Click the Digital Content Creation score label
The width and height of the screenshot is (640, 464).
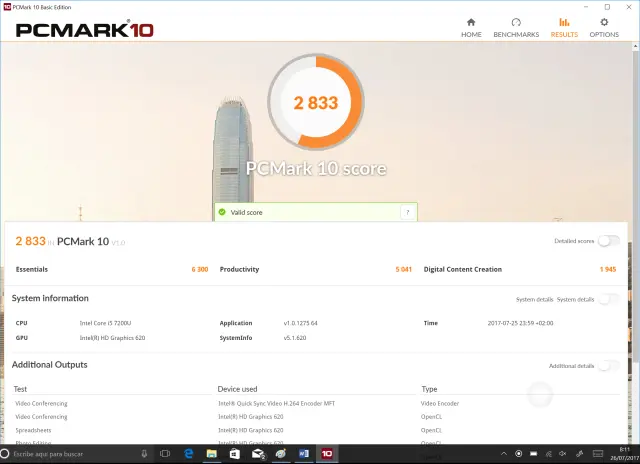click(x=463, y=269)
